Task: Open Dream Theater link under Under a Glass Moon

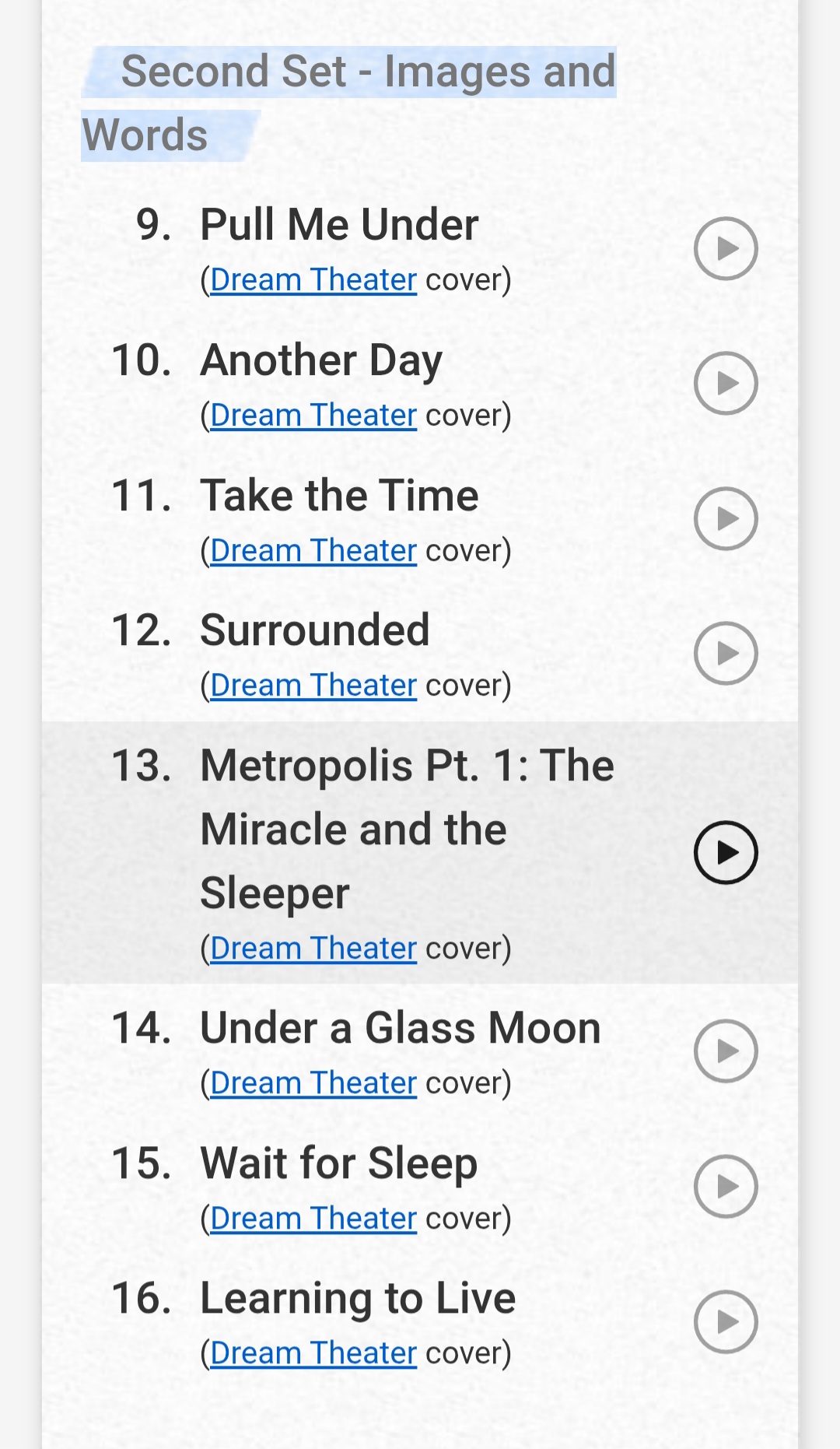Action: tap(313, 1083)
